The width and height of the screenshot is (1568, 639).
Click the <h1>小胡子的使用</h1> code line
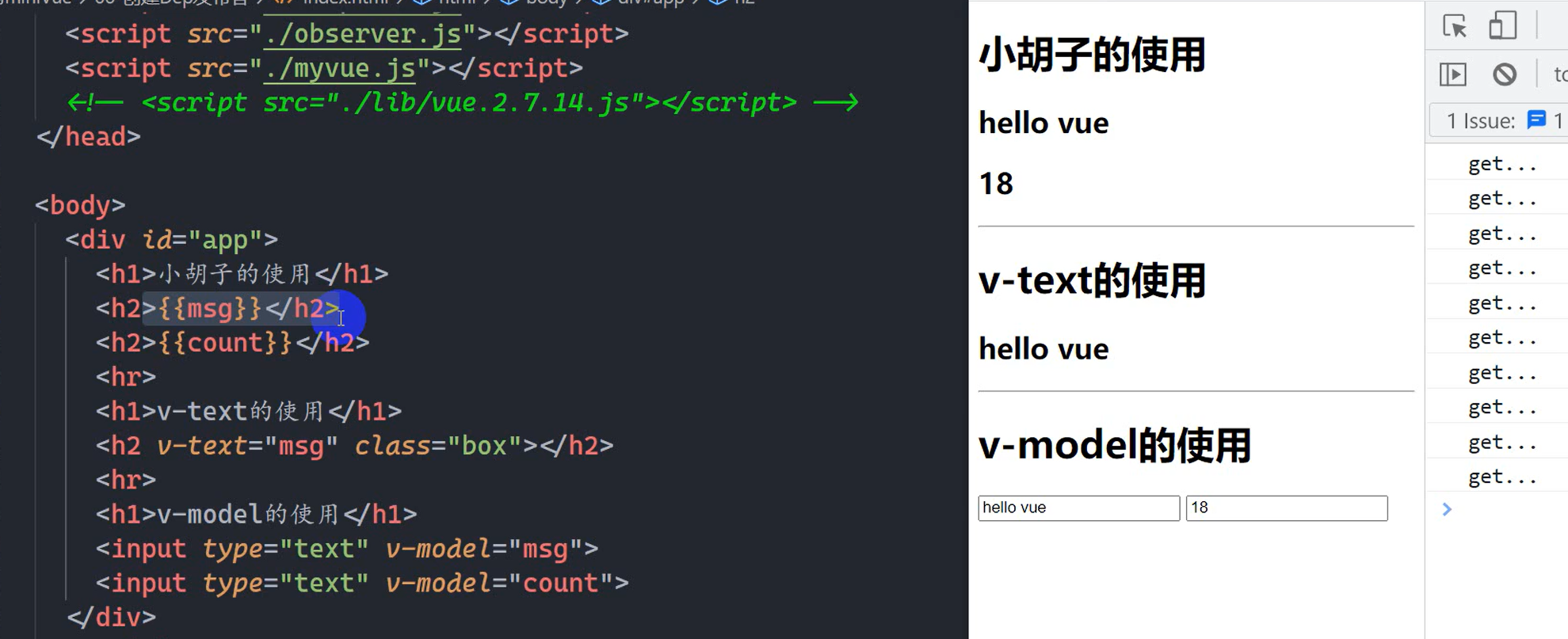point(242,274)
